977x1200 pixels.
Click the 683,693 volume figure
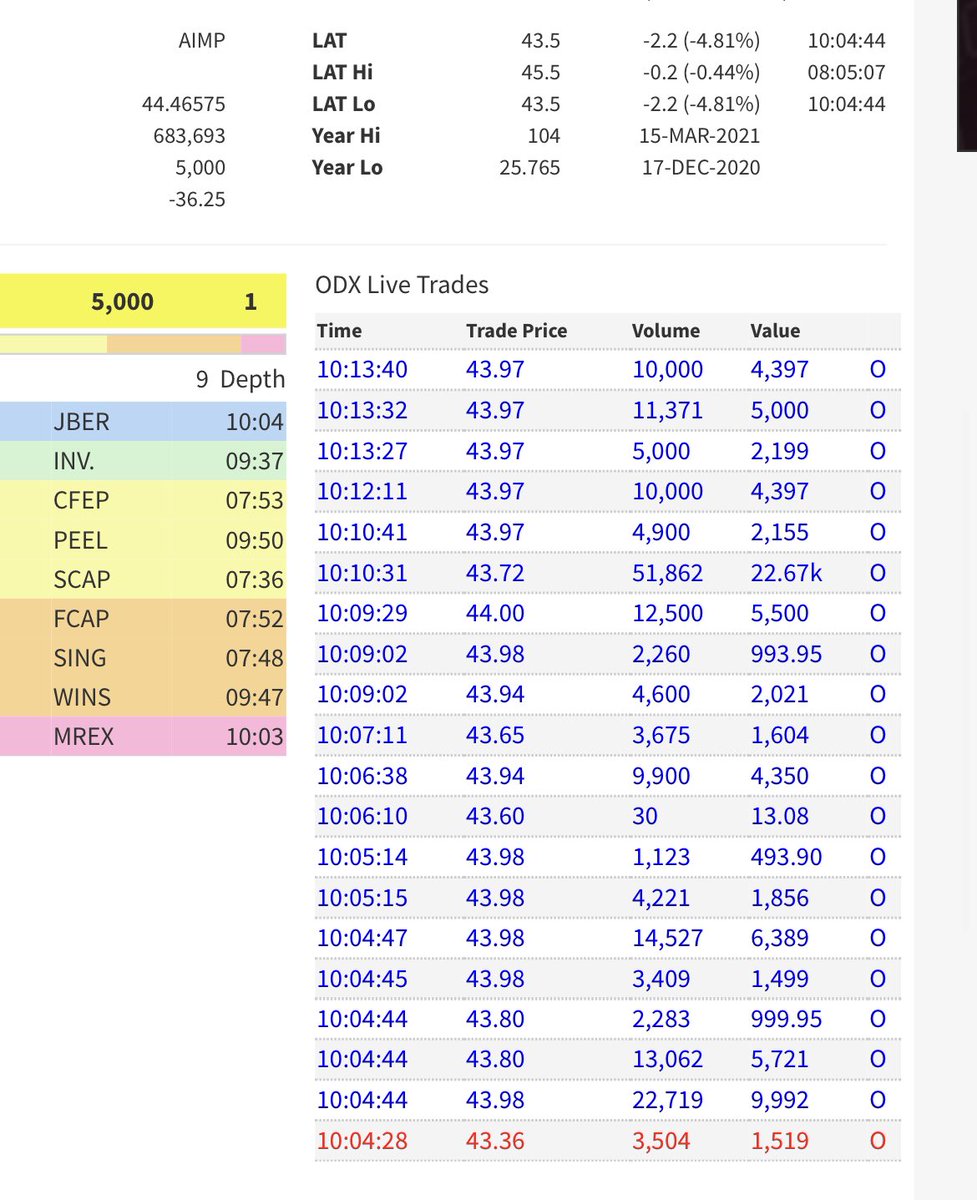pos(190,136)
